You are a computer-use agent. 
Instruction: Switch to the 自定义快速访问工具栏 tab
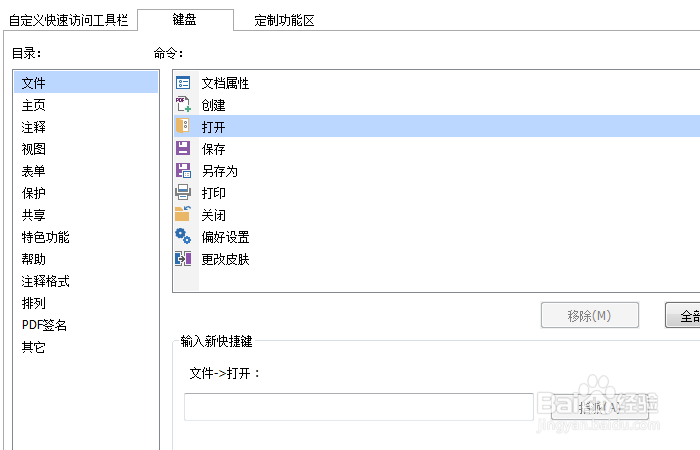pos(68,20)
